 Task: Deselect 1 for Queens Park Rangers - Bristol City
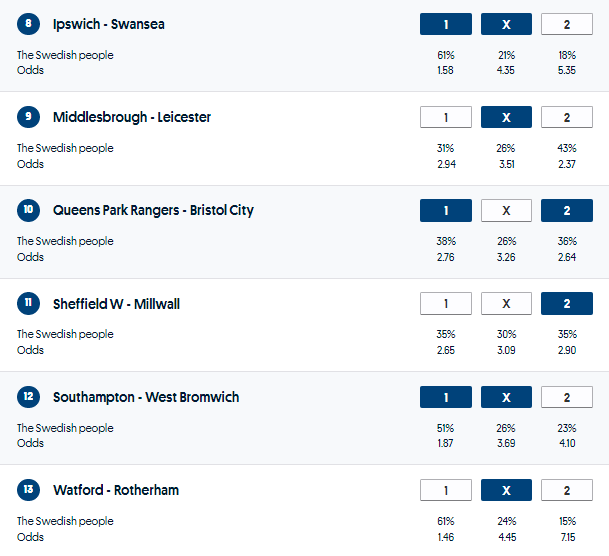(446, 211)
